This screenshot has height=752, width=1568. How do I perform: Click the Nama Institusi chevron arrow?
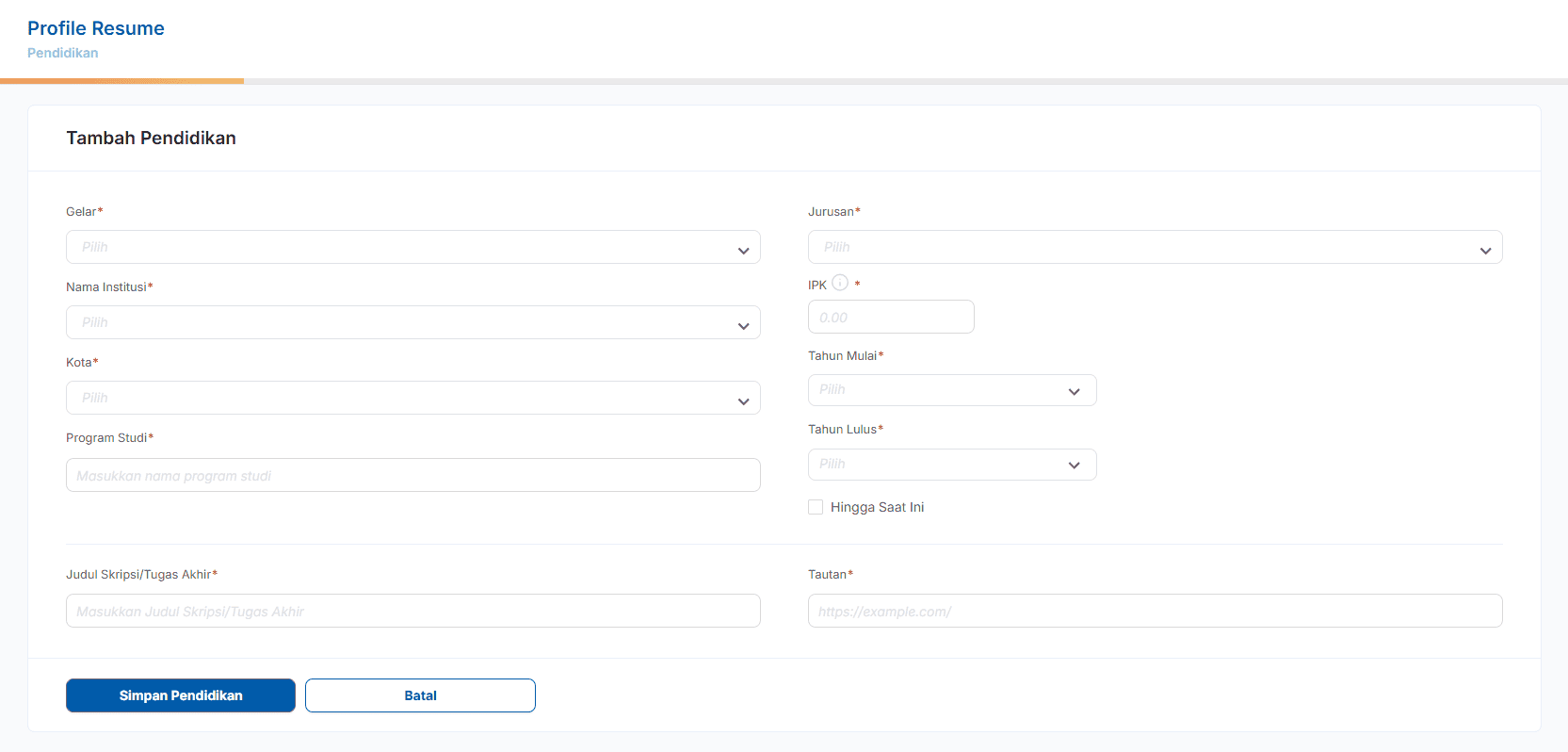coord(743,326)
